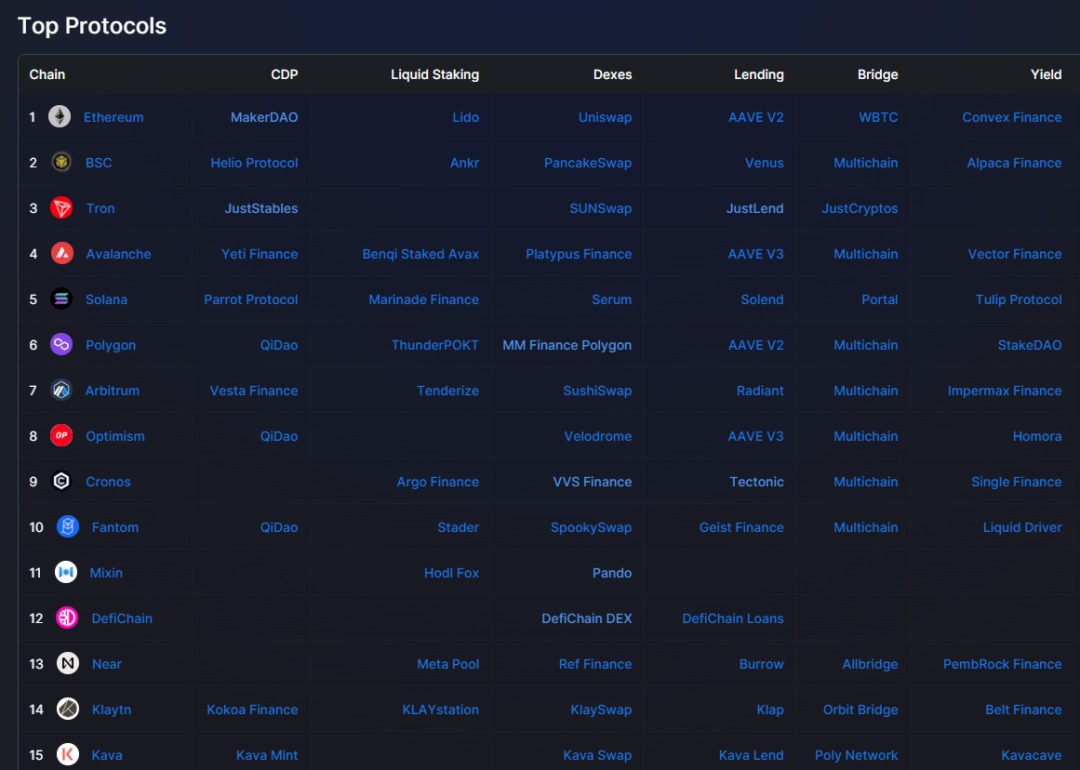Open the MakerDAO protocol link
Screen dimensions: 1080x770
point(264,117)
